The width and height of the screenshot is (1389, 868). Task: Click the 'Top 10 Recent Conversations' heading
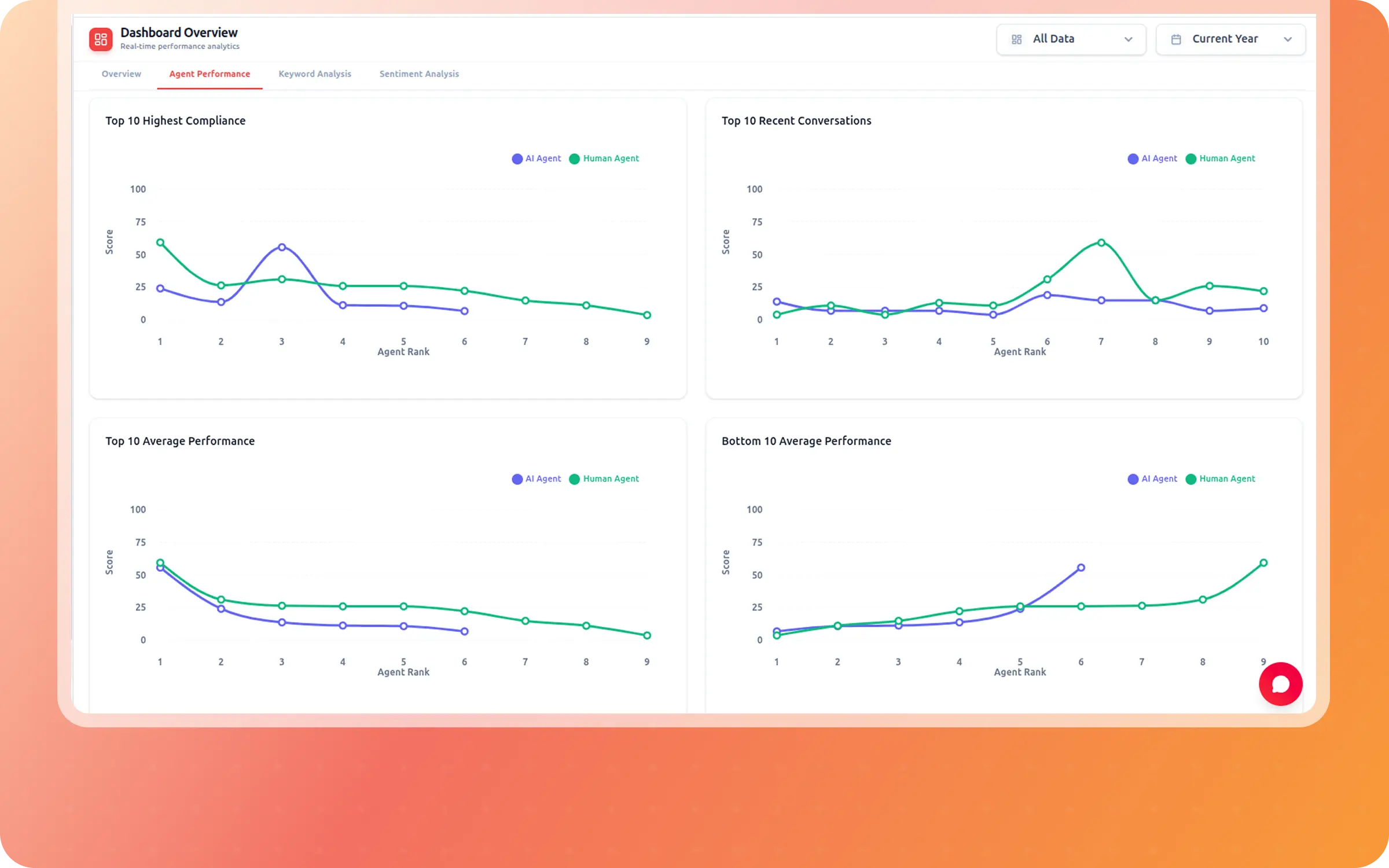pyautogui.click(x=796, y=121)
